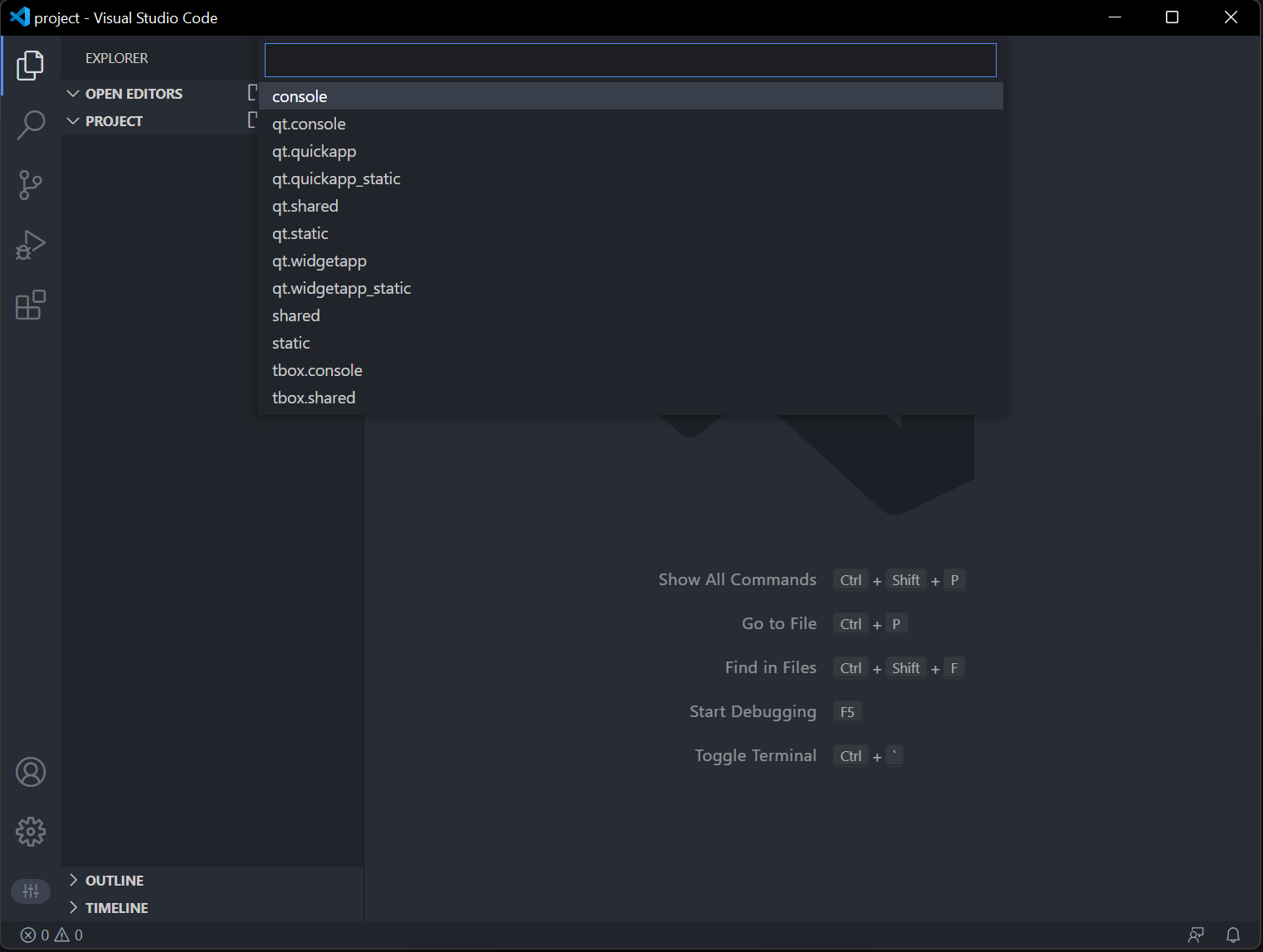
Task: Click the Show All Commands shortcut label
Action: [x=737, y=579]
